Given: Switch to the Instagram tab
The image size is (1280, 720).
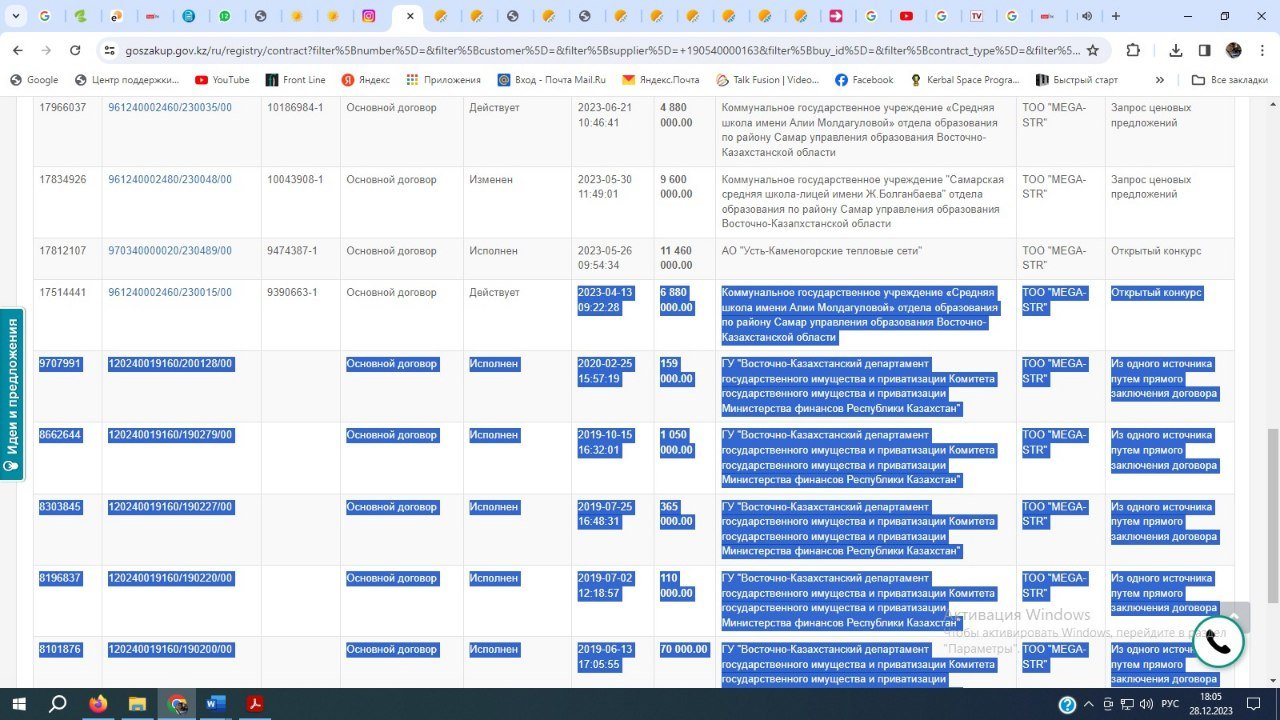Looking at the screenshot, I should click(369, 16).
